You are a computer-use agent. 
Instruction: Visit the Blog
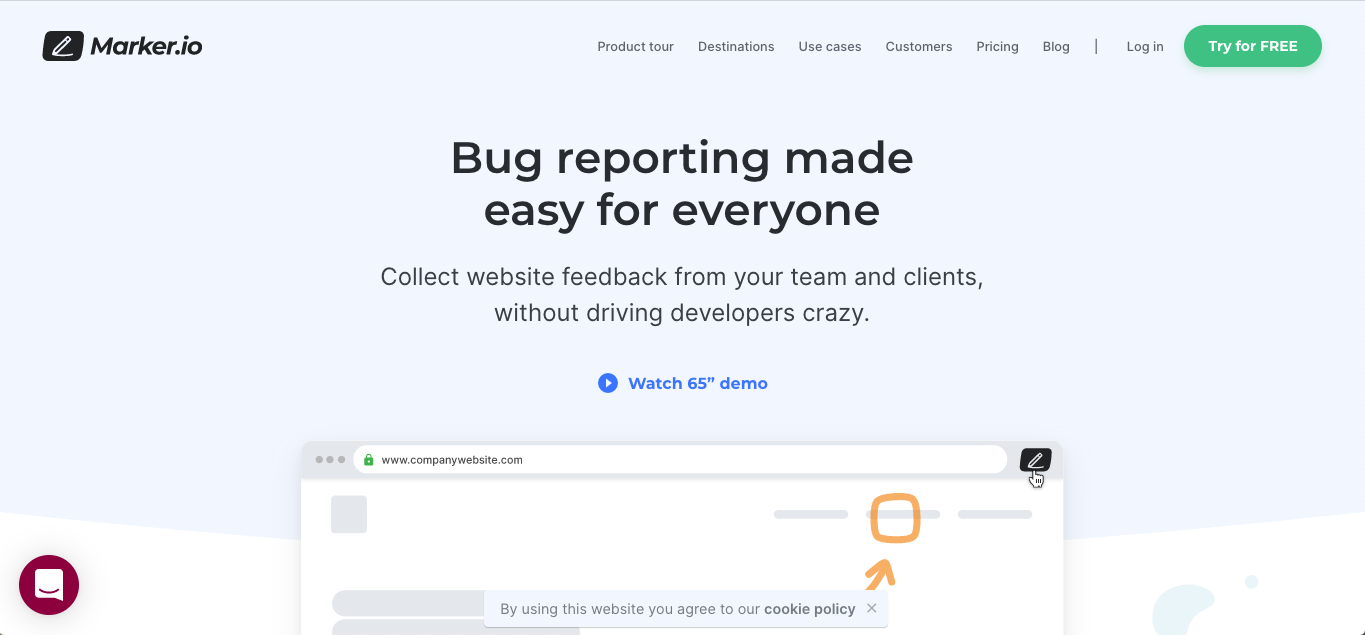pyautogui.click(x=1056, y=46)
